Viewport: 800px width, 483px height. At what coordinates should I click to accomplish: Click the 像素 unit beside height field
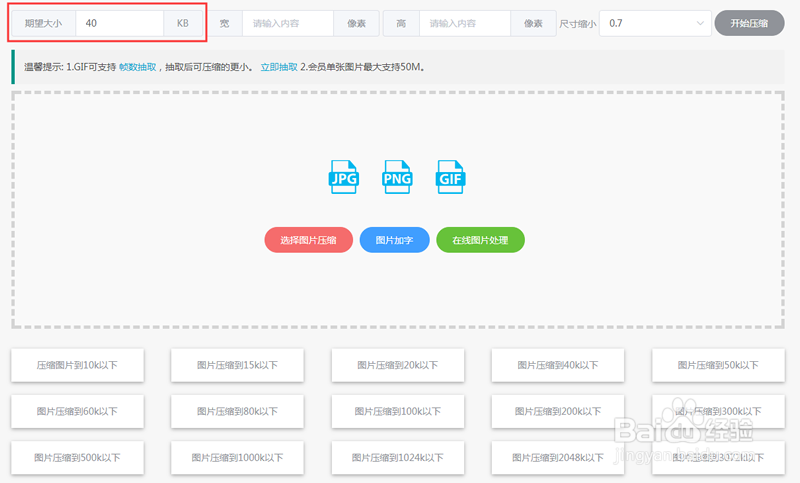tap(533, 23)
